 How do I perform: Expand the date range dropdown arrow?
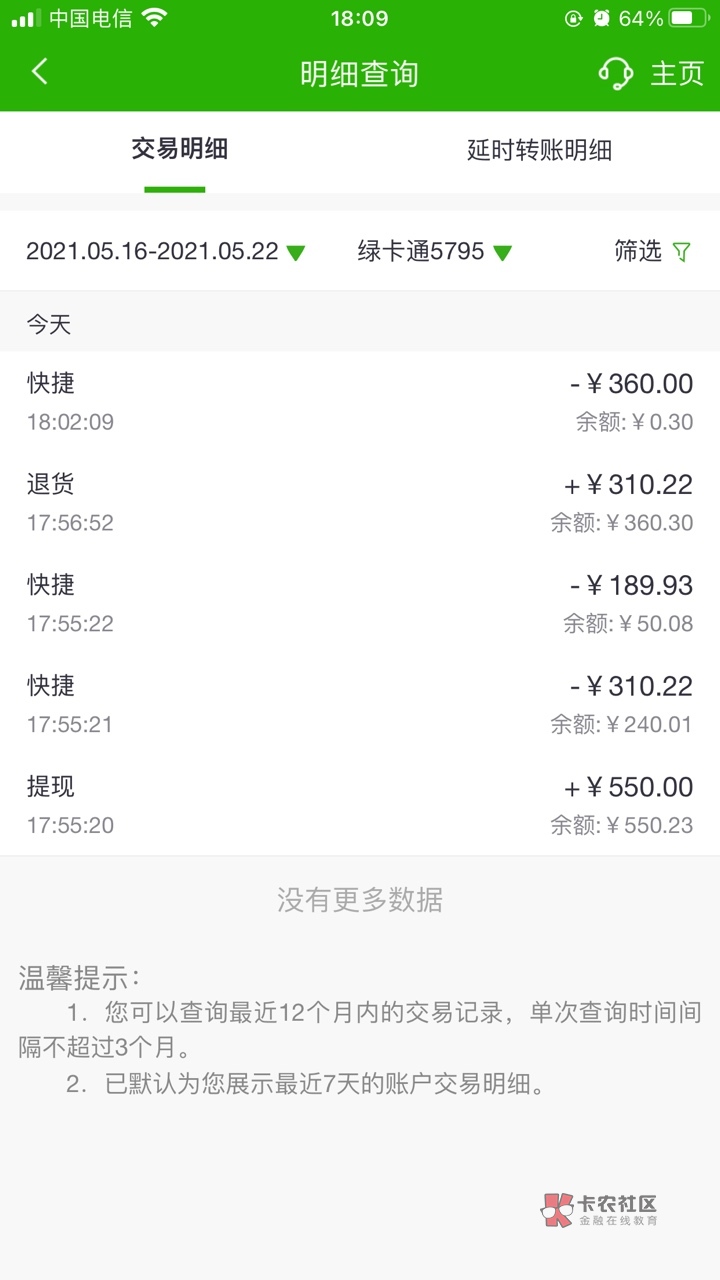click(x=296, y=253)
